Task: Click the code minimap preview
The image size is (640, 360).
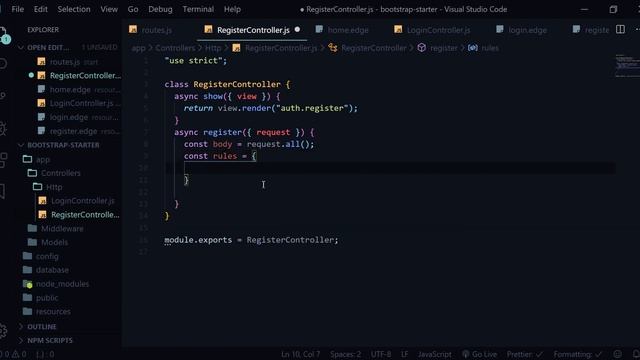Action: coord(627,65)
